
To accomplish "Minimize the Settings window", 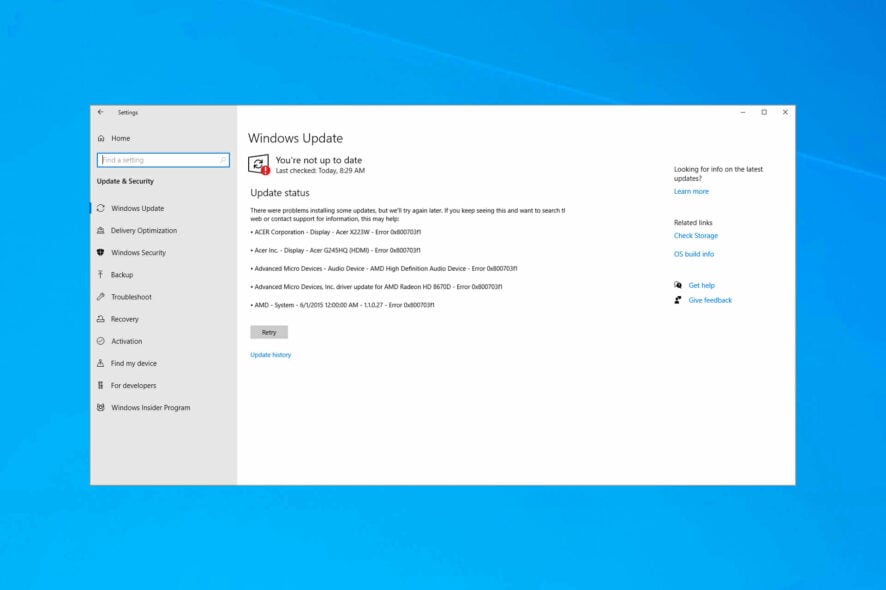I will pos(742,112).
